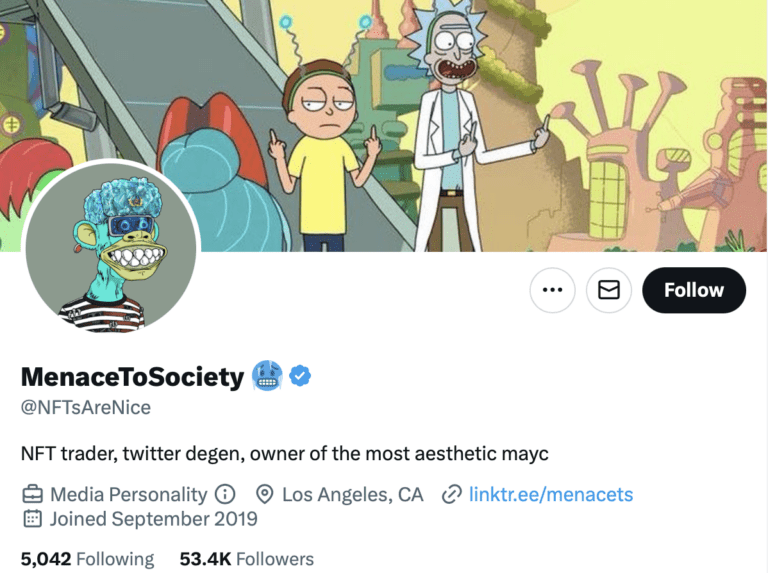Click the Media Personality label
The height and width of the screenshot is (573, 768).
pos(129,494)
